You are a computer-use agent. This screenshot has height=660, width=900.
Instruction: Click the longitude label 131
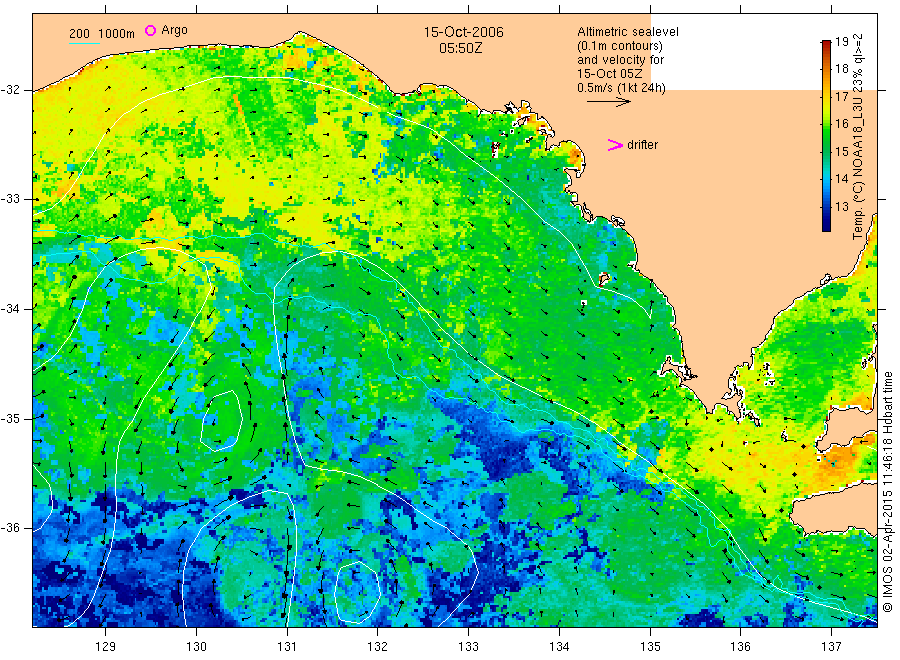pos(287,647)
